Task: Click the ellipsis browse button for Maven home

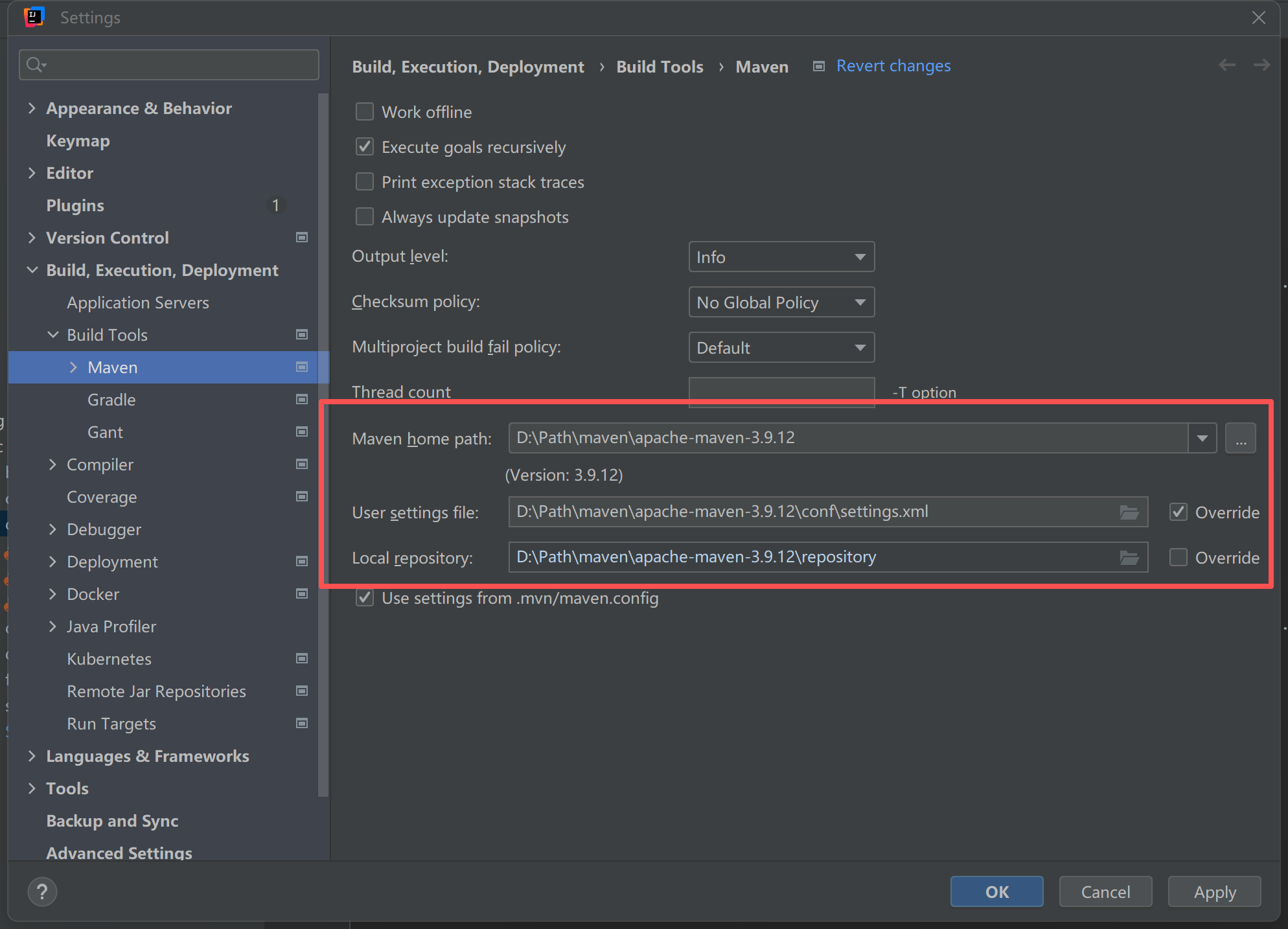Action: click(x=1240, y=439)
